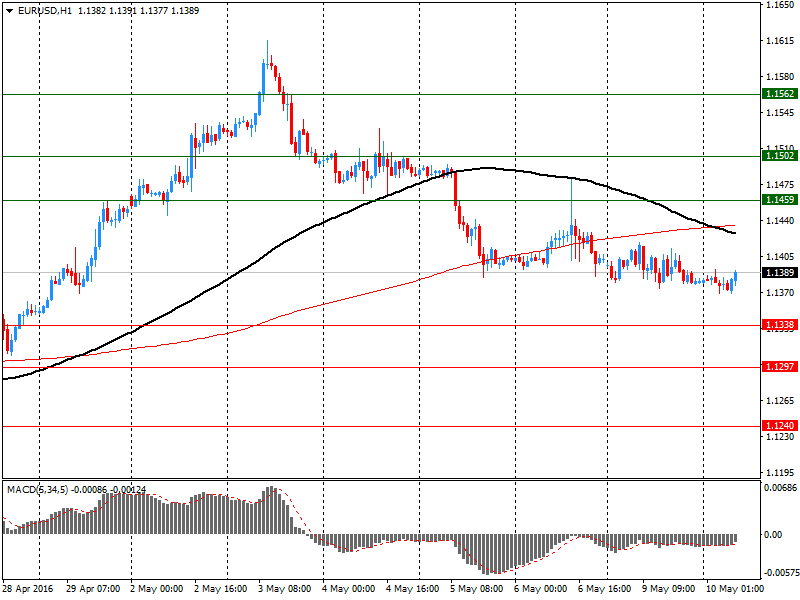The height and width of the screenshot is (600, 800).
Task: Select the 1.1650 price axis value
Action: click(780, 5)
